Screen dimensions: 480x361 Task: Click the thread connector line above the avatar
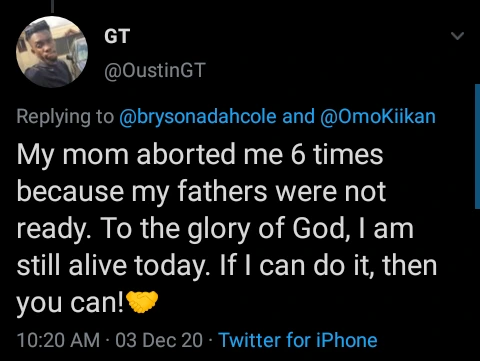click(52, 6)
